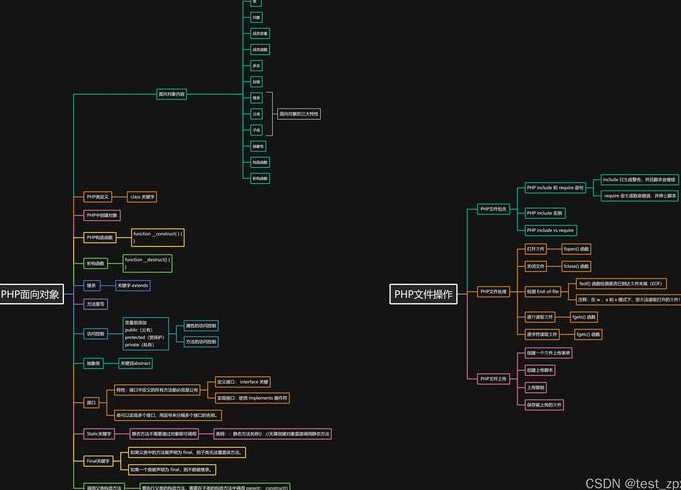Viewport: 681px width, 490px height.
Task: Select the 成员函数 node
Action: pos(260,50)
